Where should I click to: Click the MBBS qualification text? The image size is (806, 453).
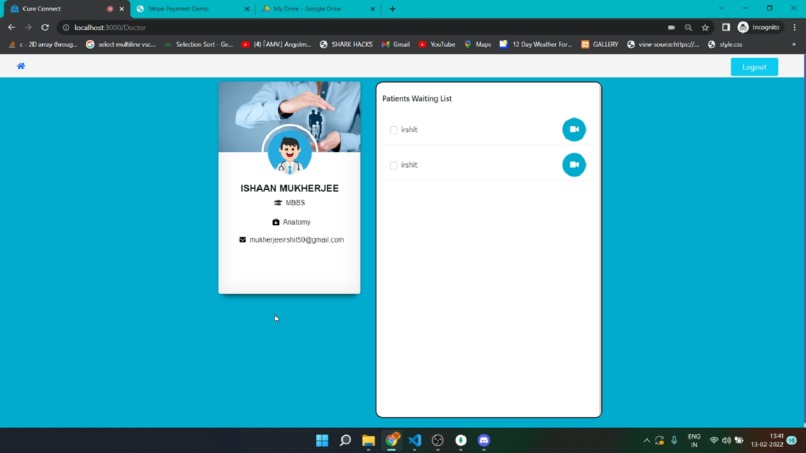coord(295,203)
